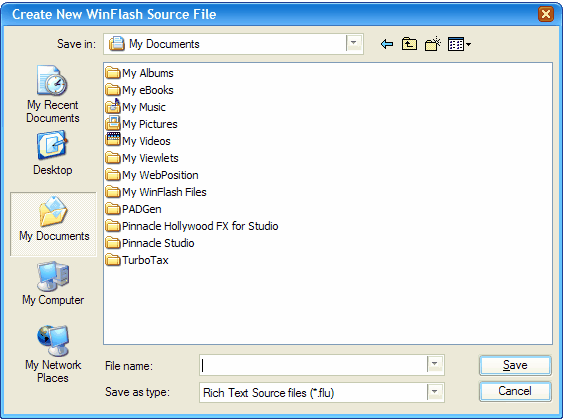
Task: Click into the File name text field
Action: tap(313, 365)
